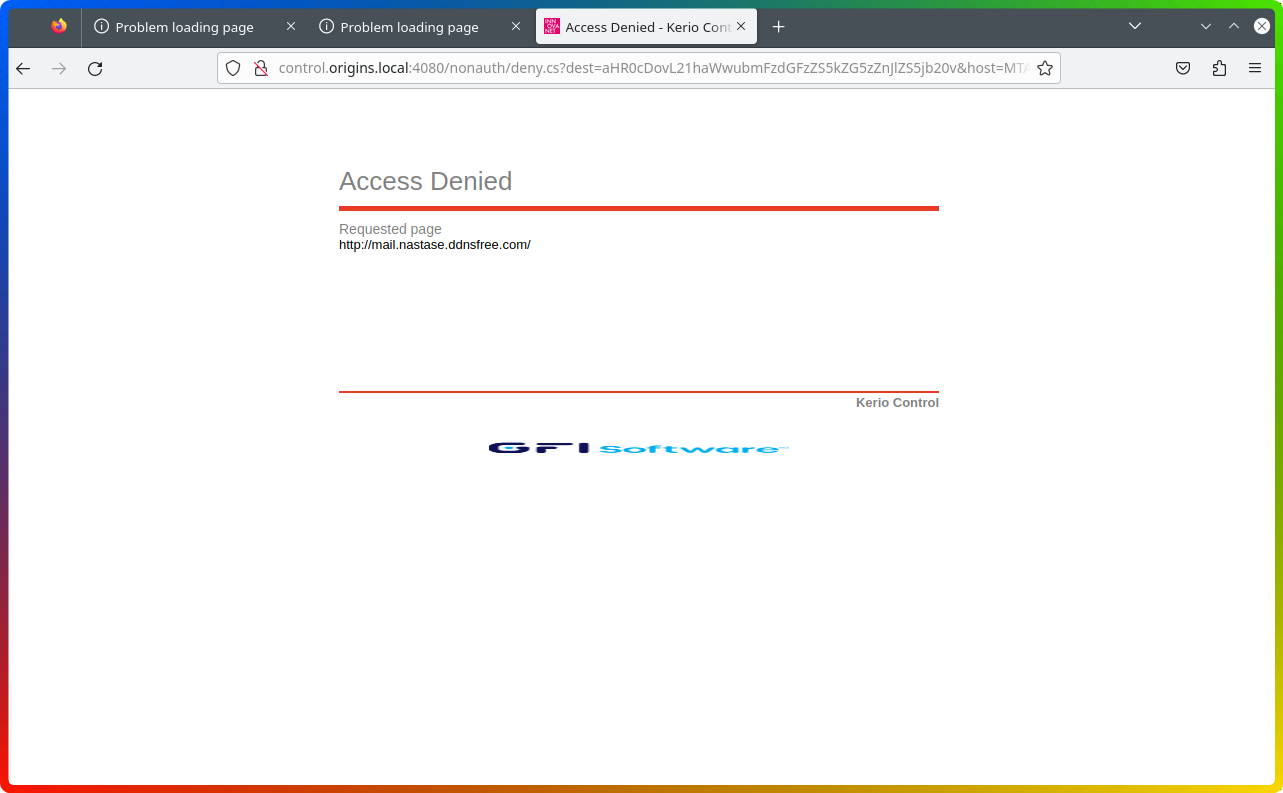Screen dimensions: 1283x793
Task: Open the Extensions puzzle-piece menu
Action: click(1219, 68)
